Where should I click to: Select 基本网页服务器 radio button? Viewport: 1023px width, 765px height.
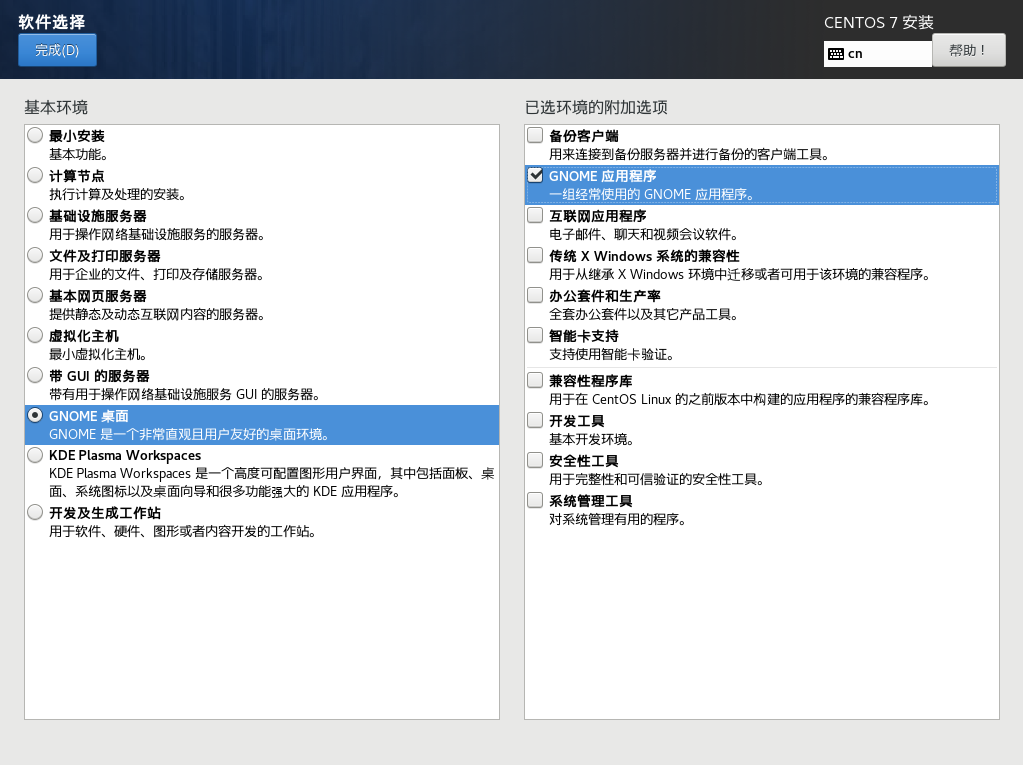35,295
